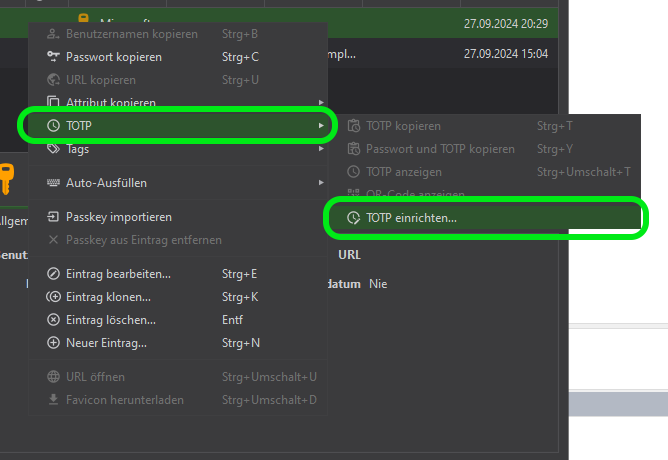Viewport: 668px width, 460px height.
Task: Click the clone icon beside Eintrag klonen
Action: pyautogui.click(x=54, y=297)
